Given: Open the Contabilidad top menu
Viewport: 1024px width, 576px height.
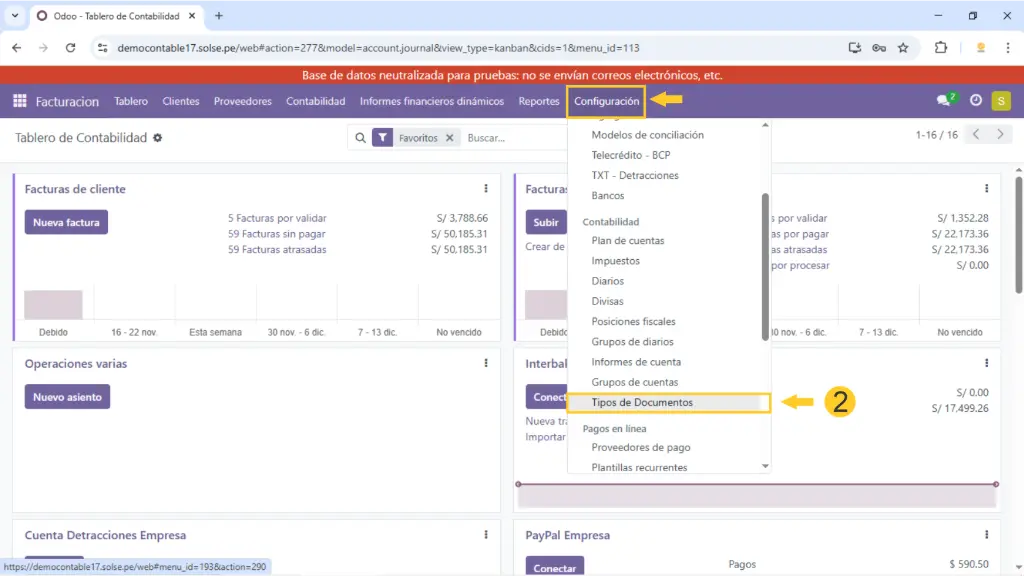Looking at the screenshot, I should point(315,101).
